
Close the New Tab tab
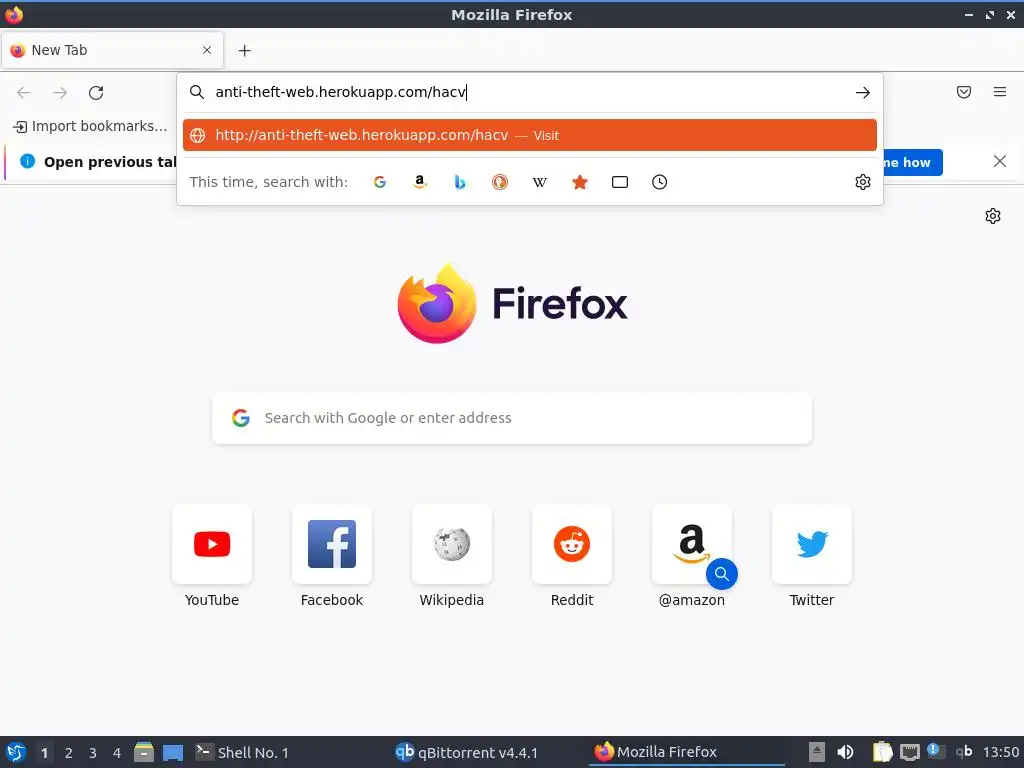[x=207, y=50]
